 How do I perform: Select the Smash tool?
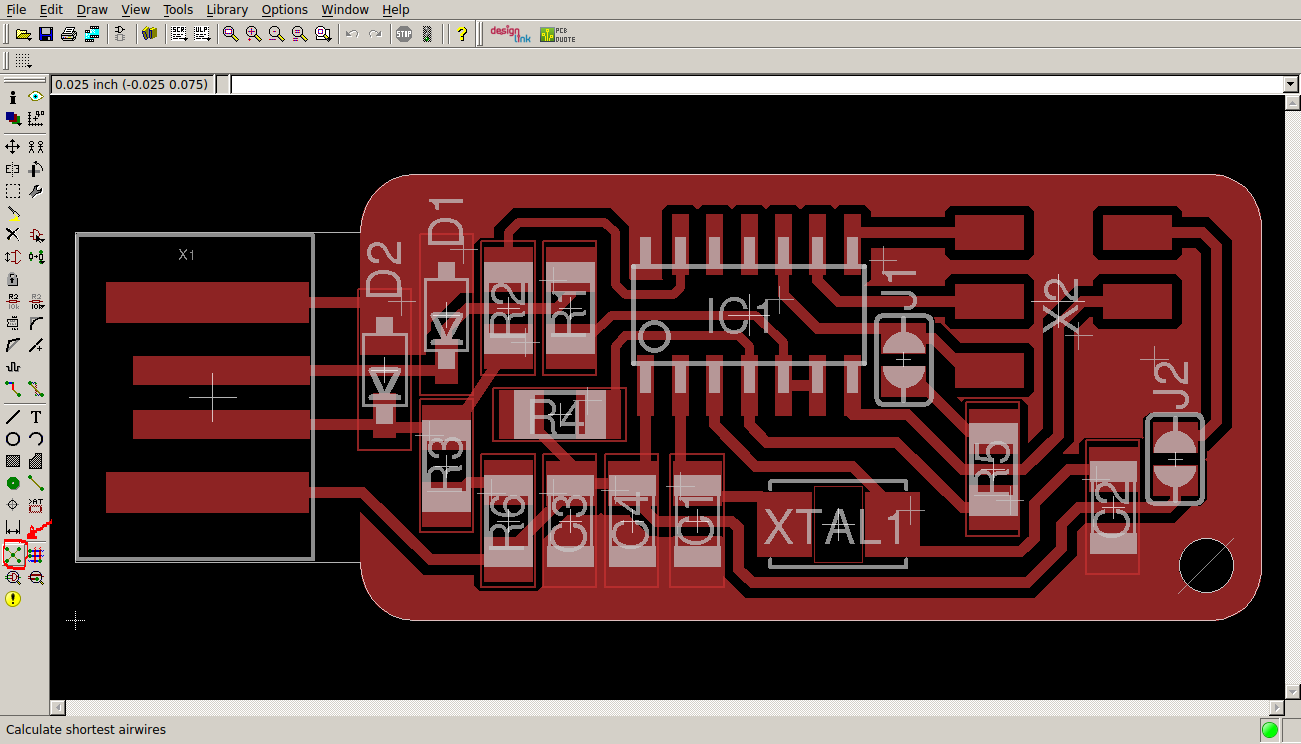click(x=13, y=323)
